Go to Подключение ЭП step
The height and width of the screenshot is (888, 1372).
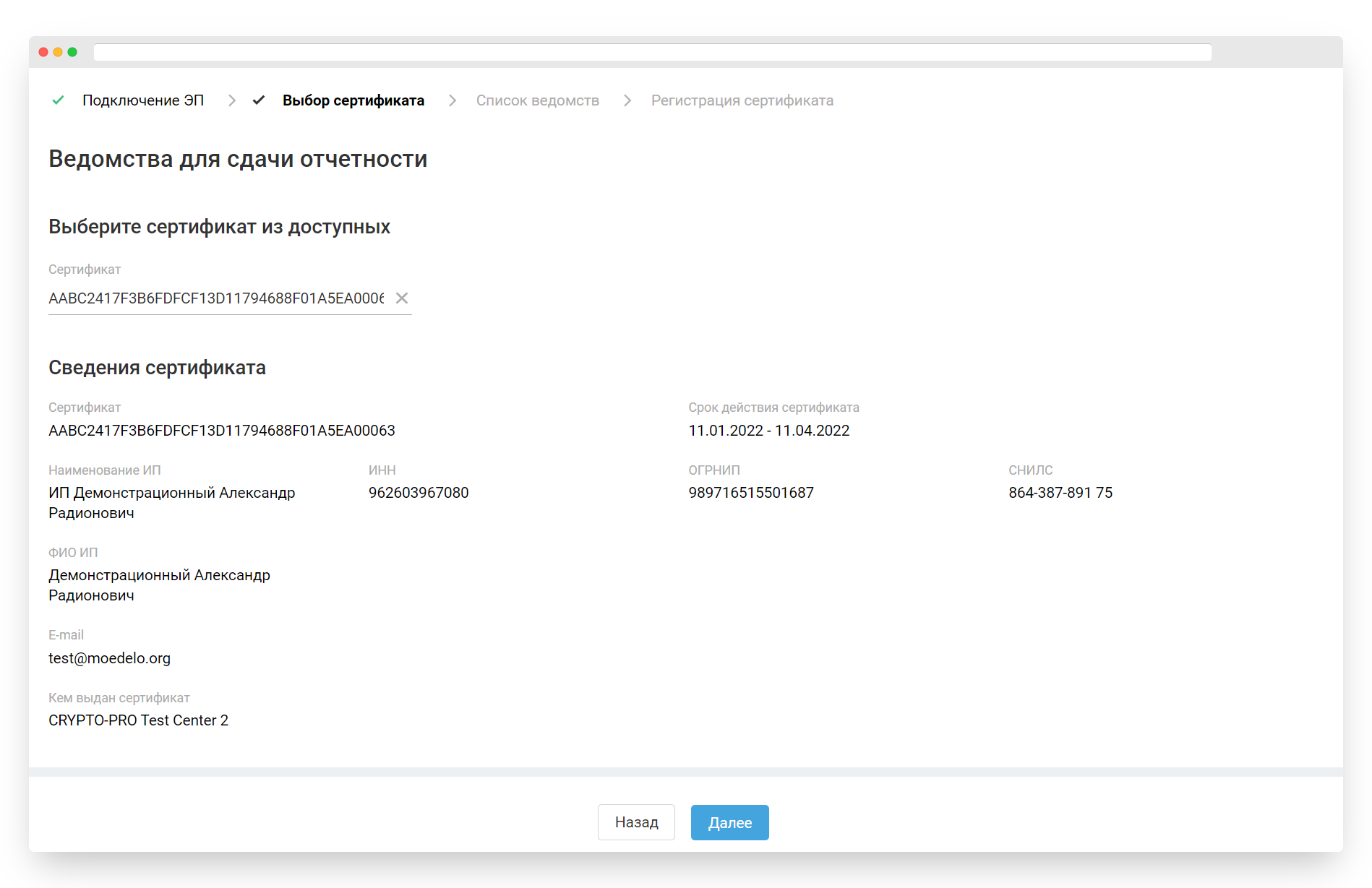tap(143, 100)
